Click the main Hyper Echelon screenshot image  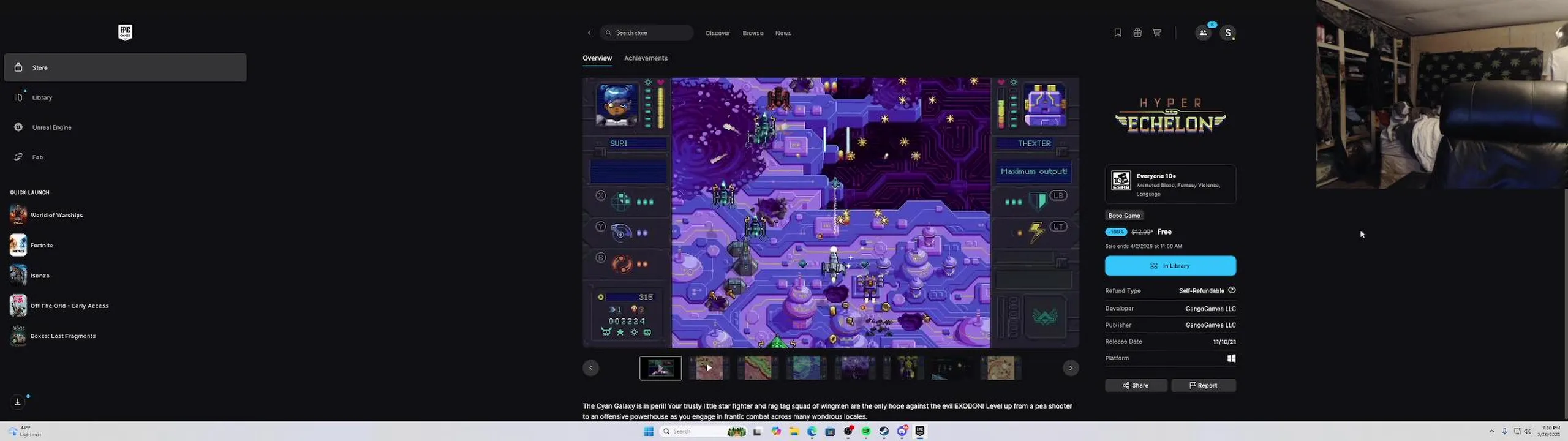point(831,213)
